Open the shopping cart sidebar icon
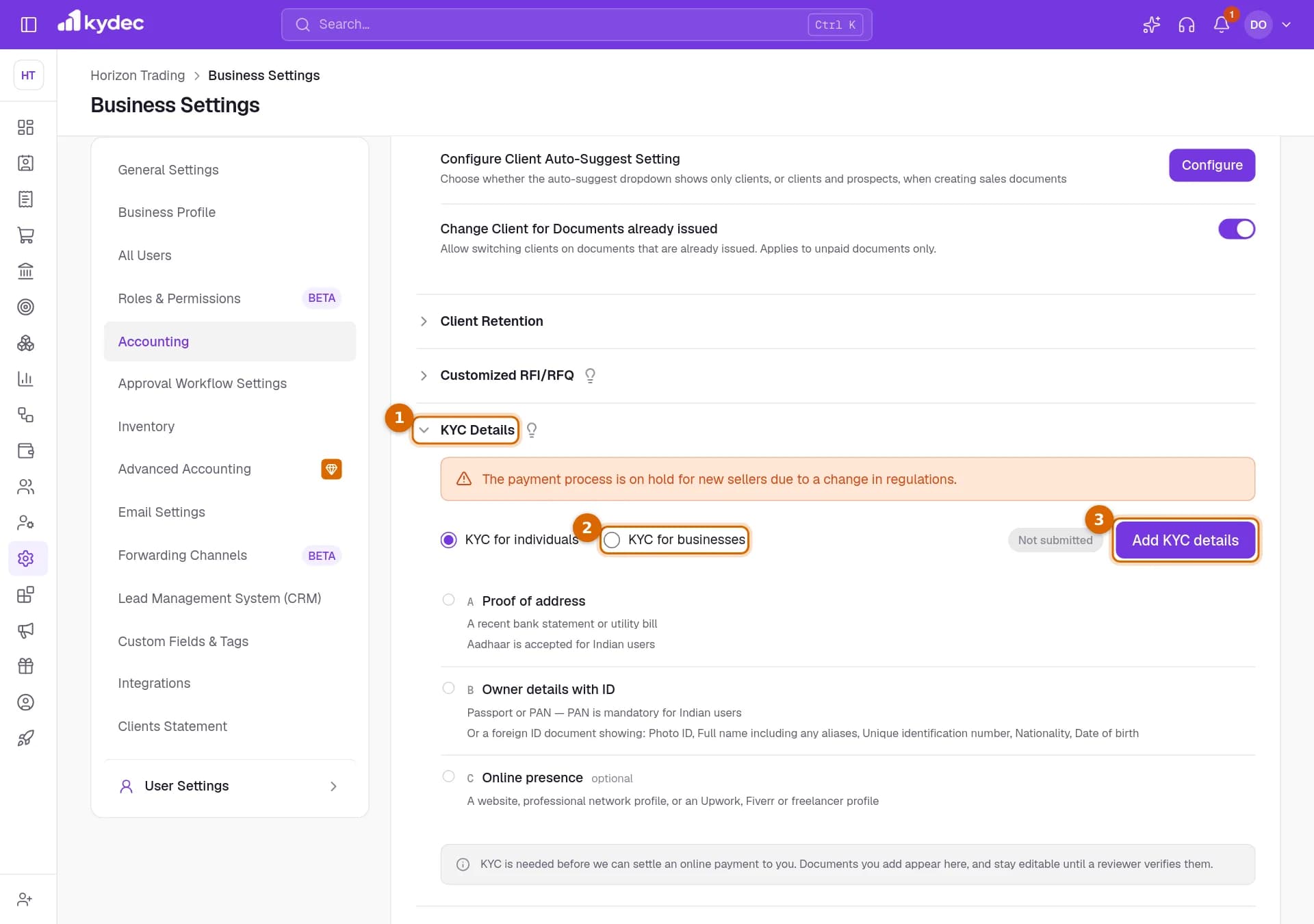The image size is (1314, 924). [x=25, y=235]
